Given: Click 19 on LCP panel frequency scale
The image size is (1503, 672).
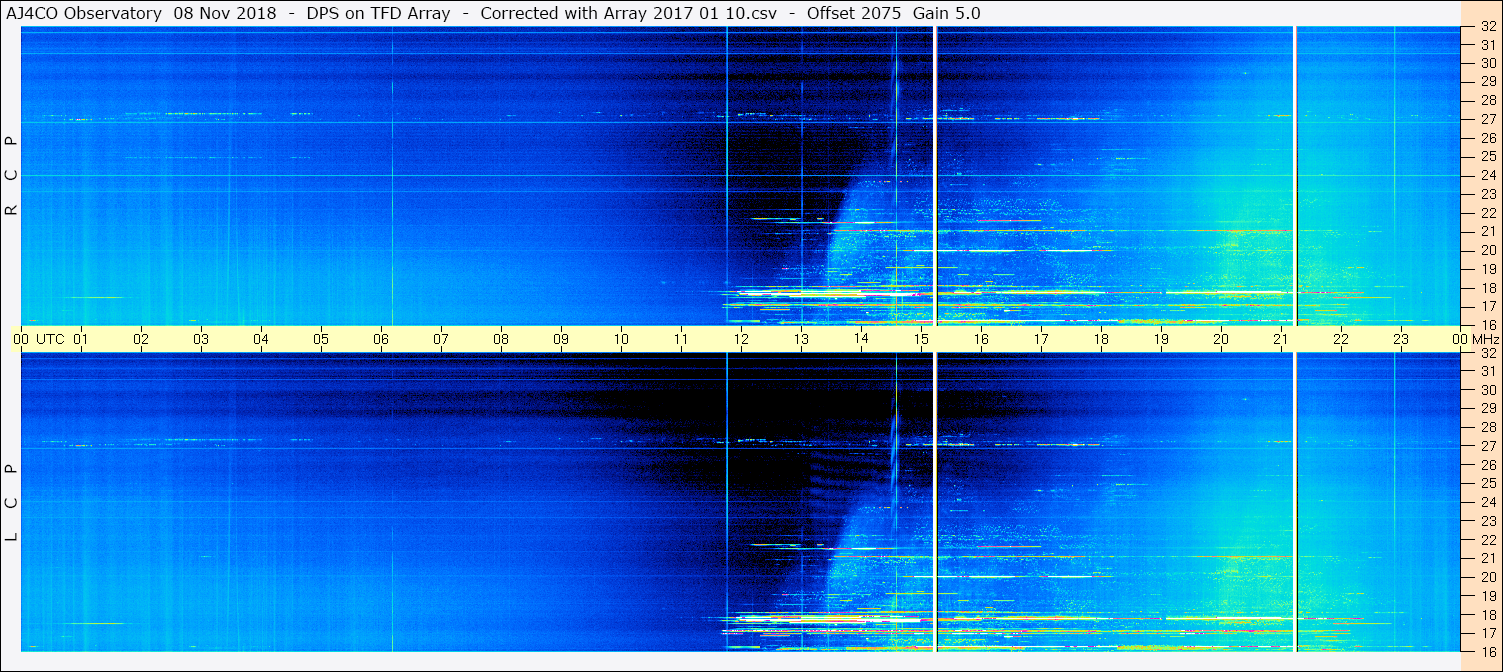Looking at the screenshot, I should (x=1488, y=596).
